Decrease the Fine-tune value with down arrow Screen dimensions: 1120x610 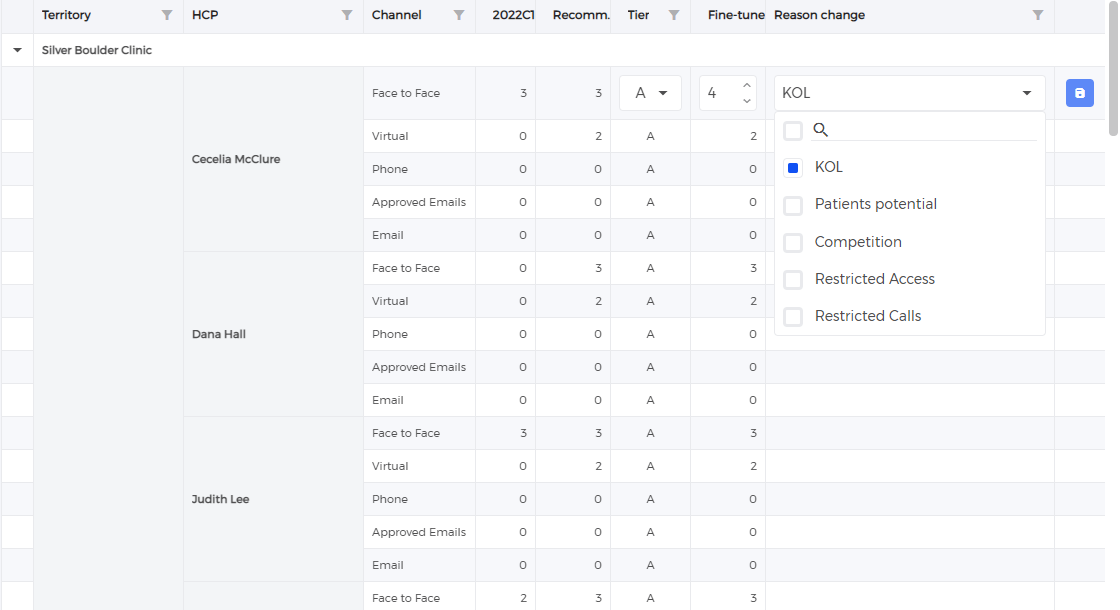746,101
